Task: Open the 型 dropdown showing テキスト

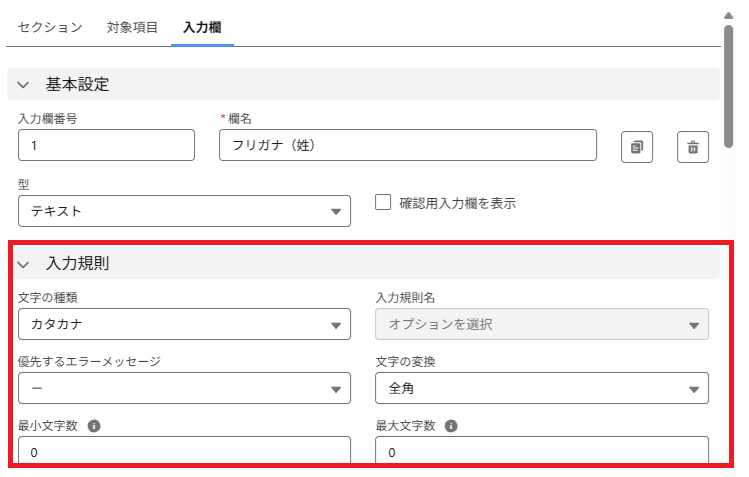Action: click(x=184, y=211)
